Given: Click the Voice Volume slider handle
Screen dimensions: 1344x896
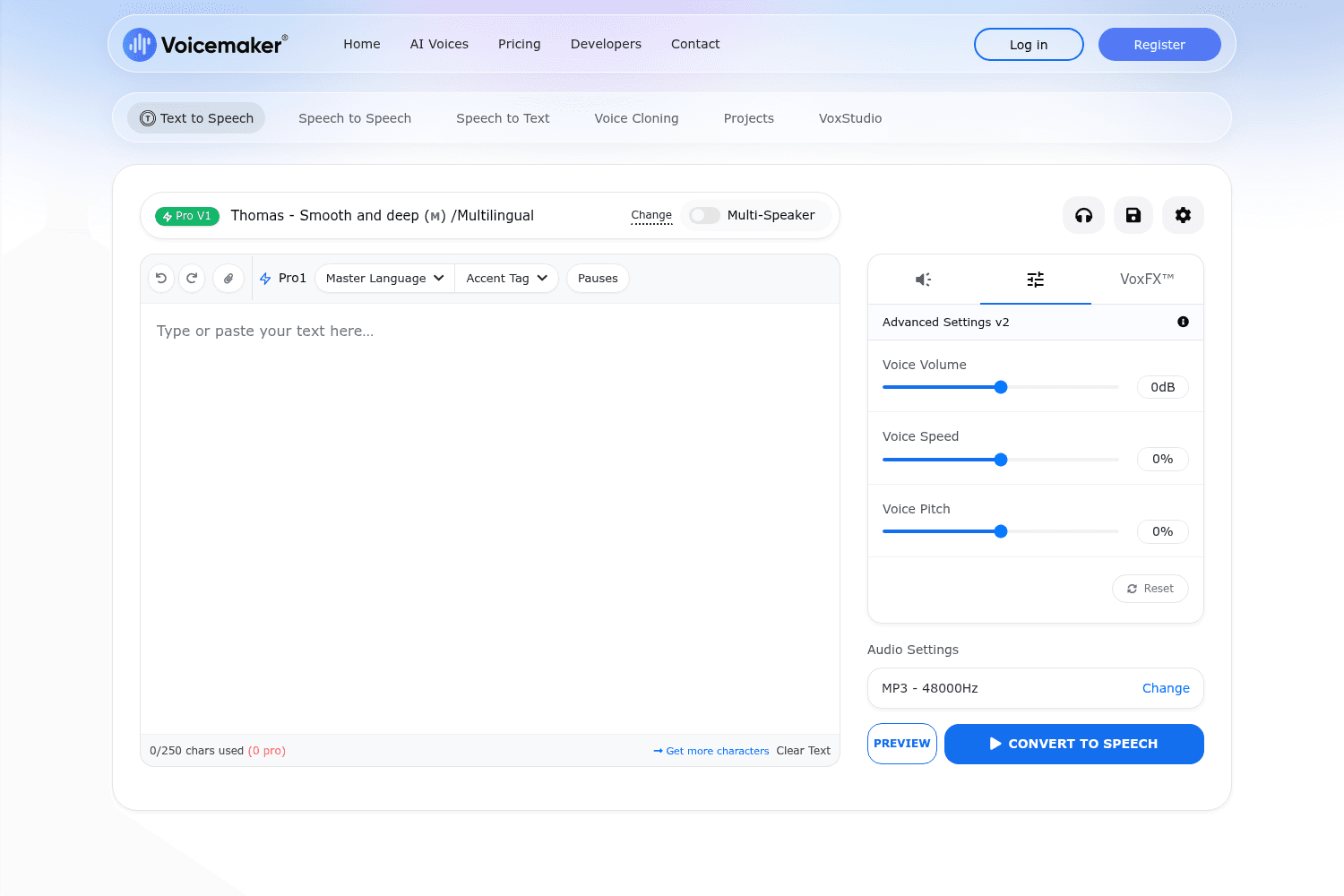Looking at the screenshot, I should tap(1001, 387).
